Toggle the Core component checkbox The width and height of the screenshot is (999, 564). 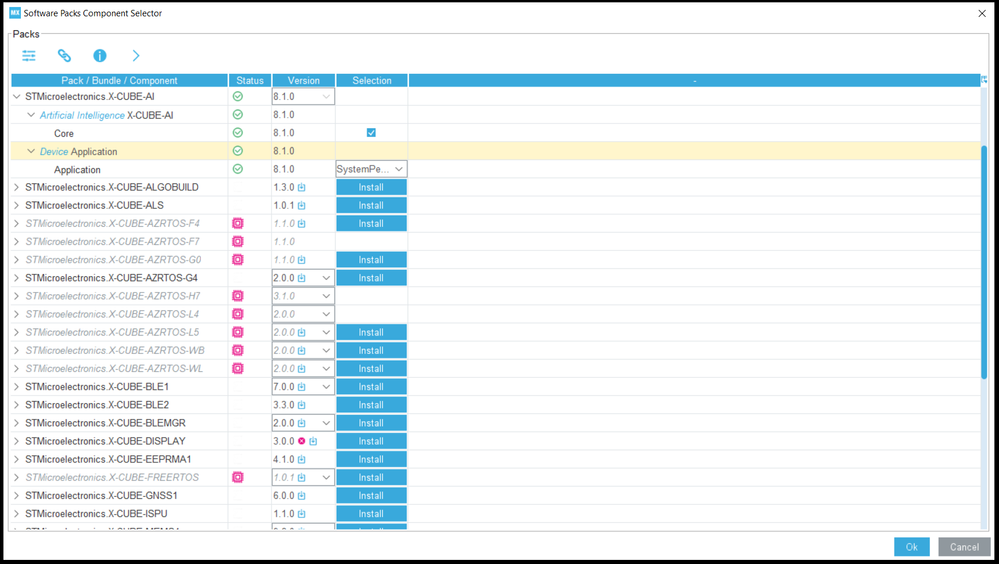click(x=371, y=133)
